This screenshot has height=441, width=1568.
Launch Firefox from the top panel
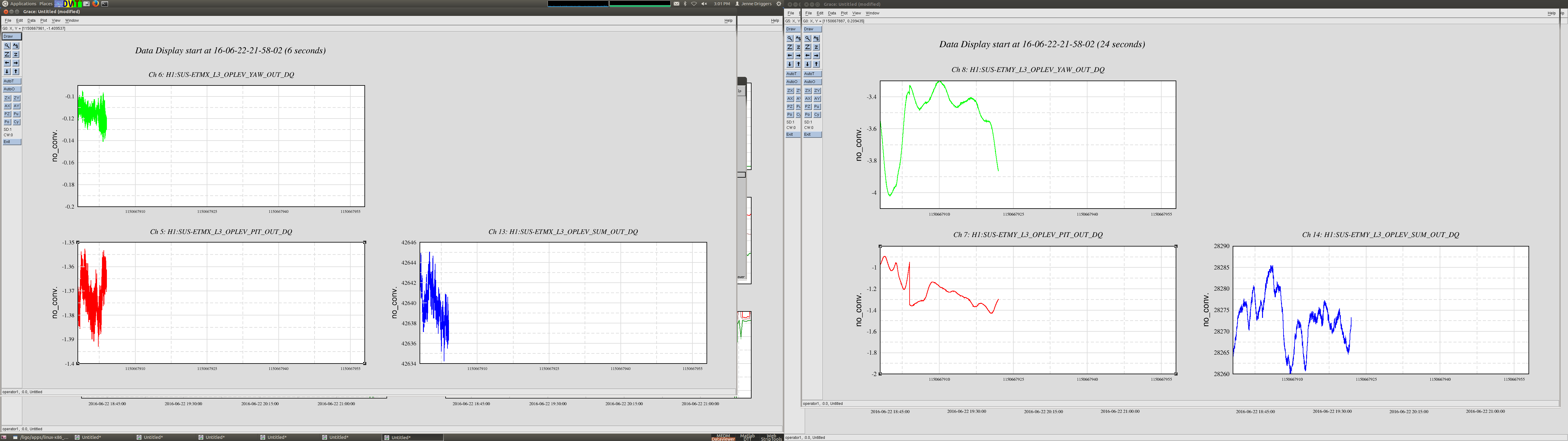coord(96,4)
